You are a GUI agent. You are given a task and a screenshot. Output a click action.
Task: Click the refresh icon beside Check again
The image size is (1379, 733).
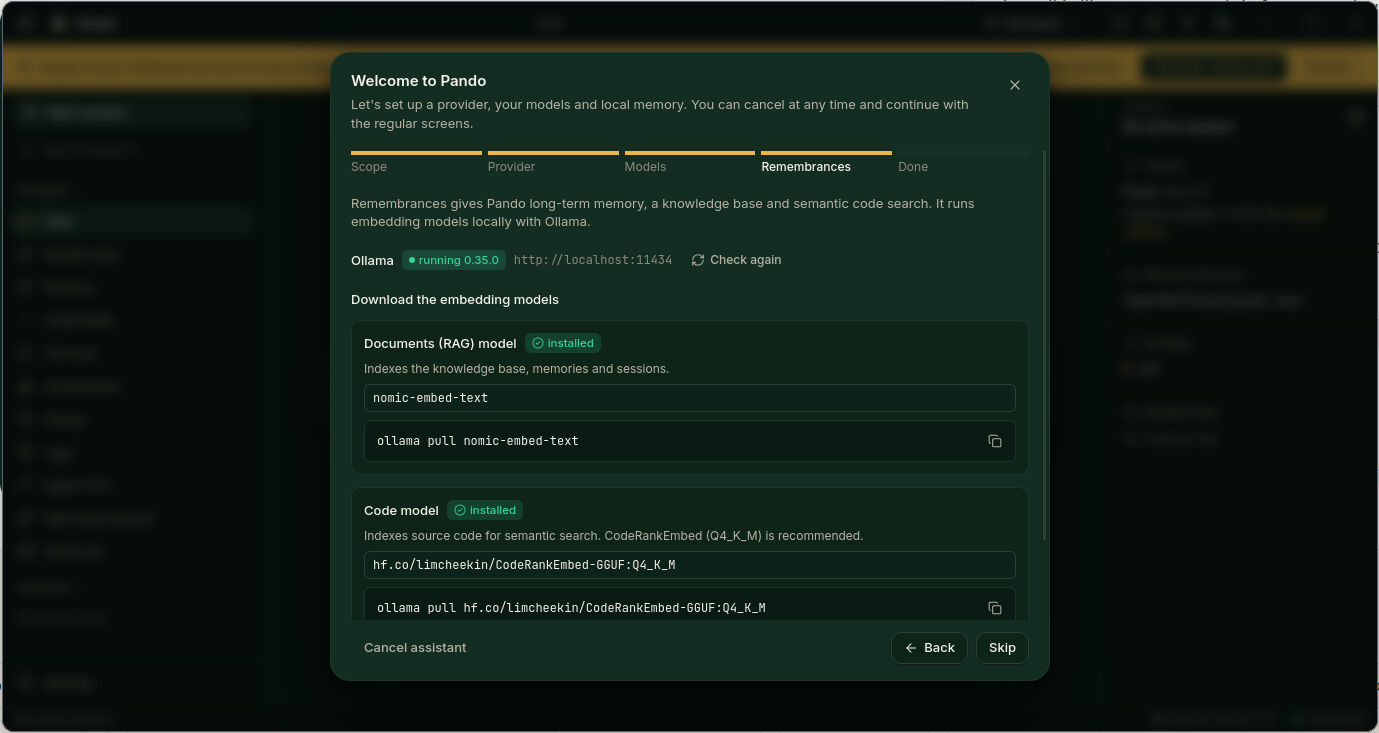point(698,260)
